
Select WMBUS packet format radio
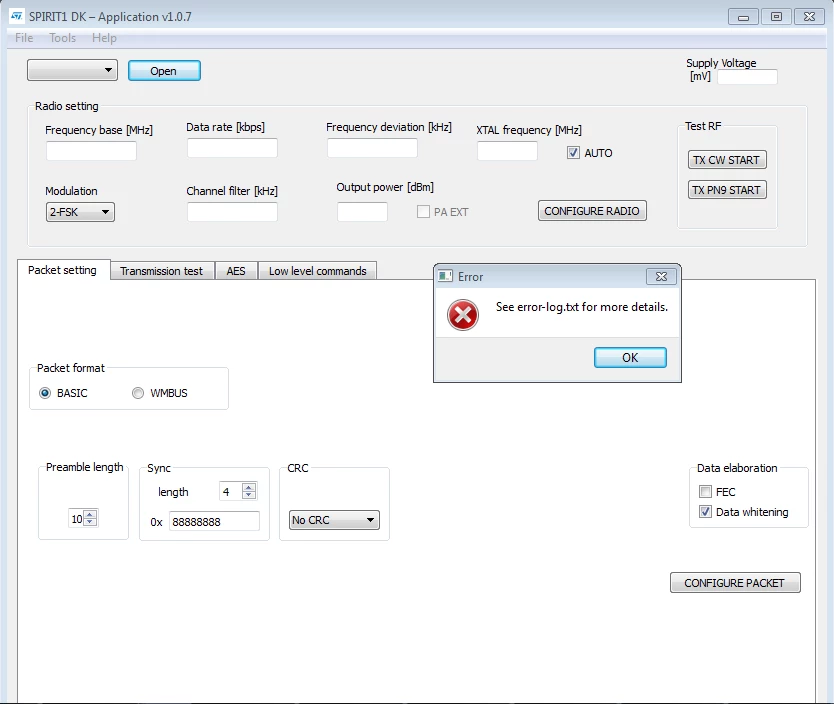[138, 393]
